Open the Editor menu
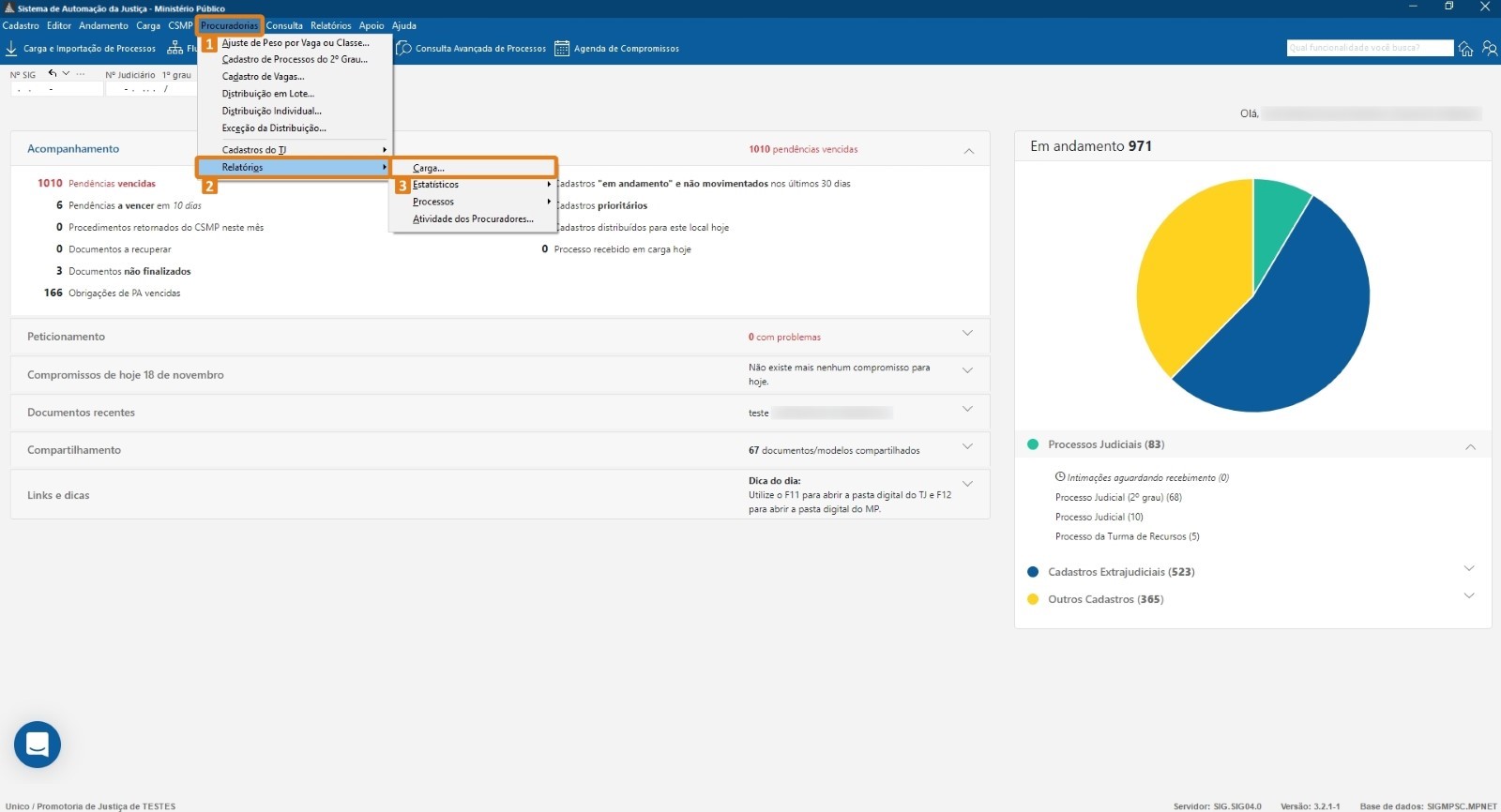The height and width of the screenshot is (812, 1501). [59, 25]
